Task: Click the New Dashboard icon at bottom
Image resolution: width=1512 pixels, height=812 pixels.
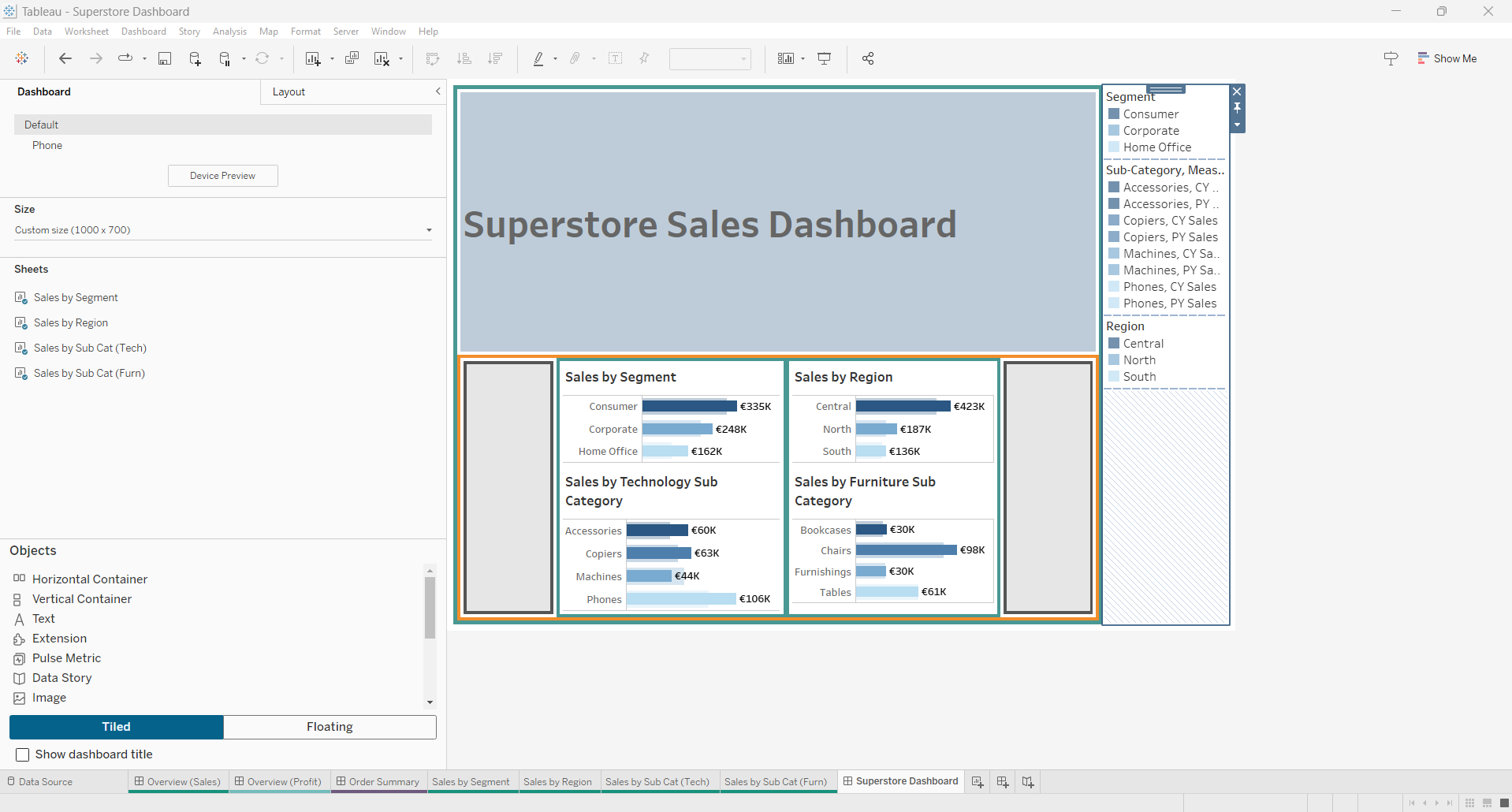Action: pyautogui.click(x=1003, y=782)
